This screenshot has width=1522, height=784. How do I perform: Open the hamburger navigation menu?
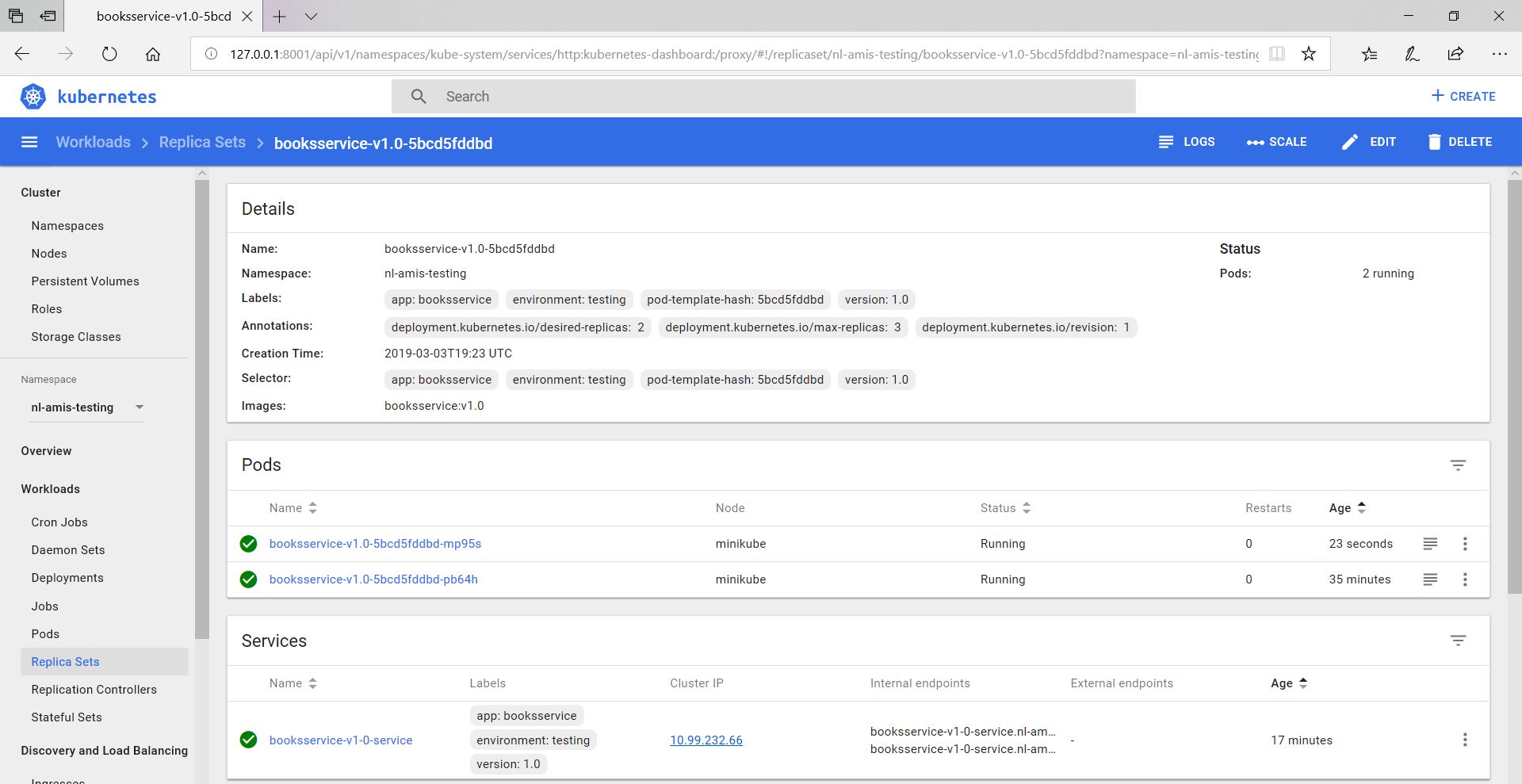(29, 142)
